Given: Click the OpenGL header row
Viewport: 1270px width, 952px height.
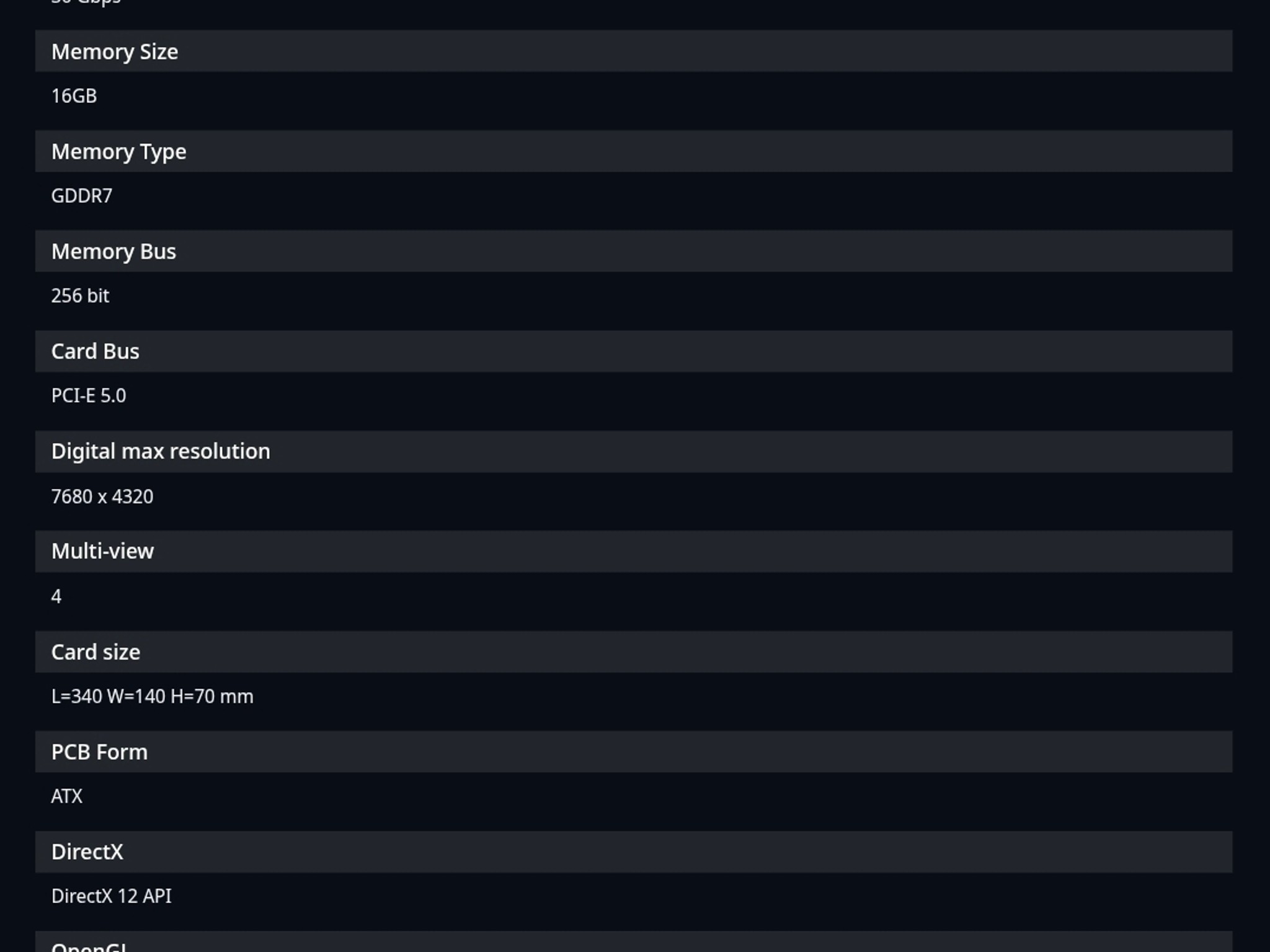Looking at the screenshot, I should click(x=634, y=941).
